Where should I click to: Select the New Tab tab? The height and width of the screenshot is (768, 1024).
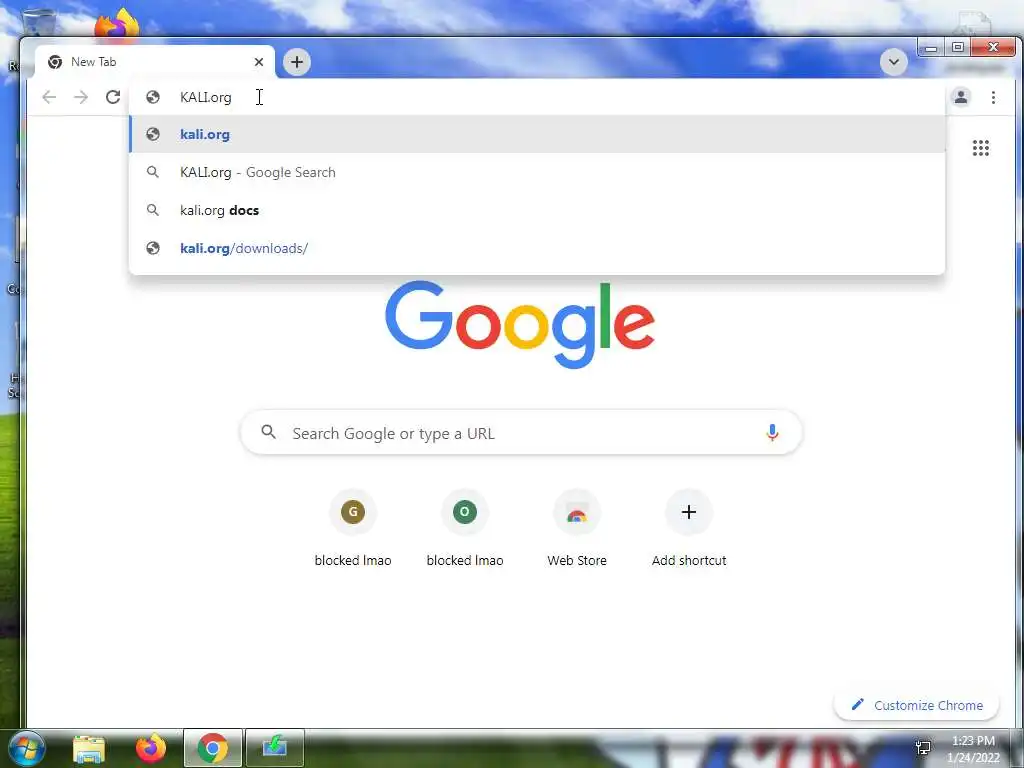(155, 62)
